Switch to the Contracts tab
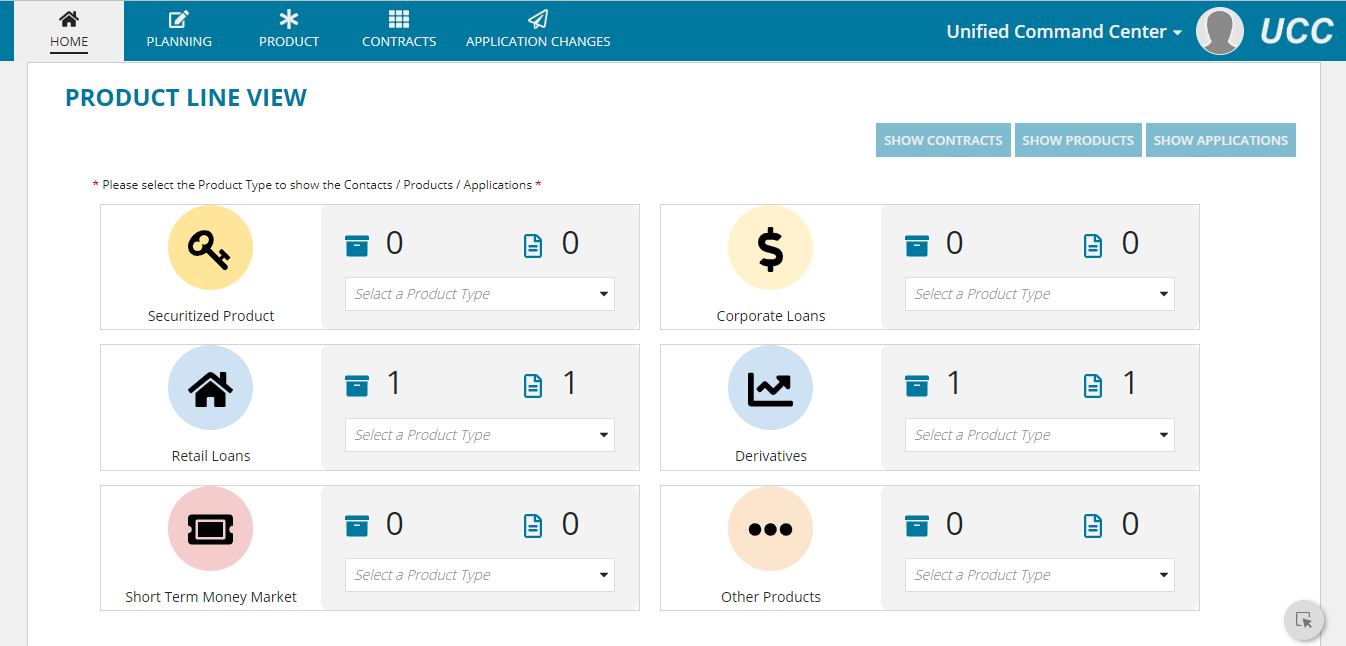This screenshot has width=1346, height=646. pos(399,30)
